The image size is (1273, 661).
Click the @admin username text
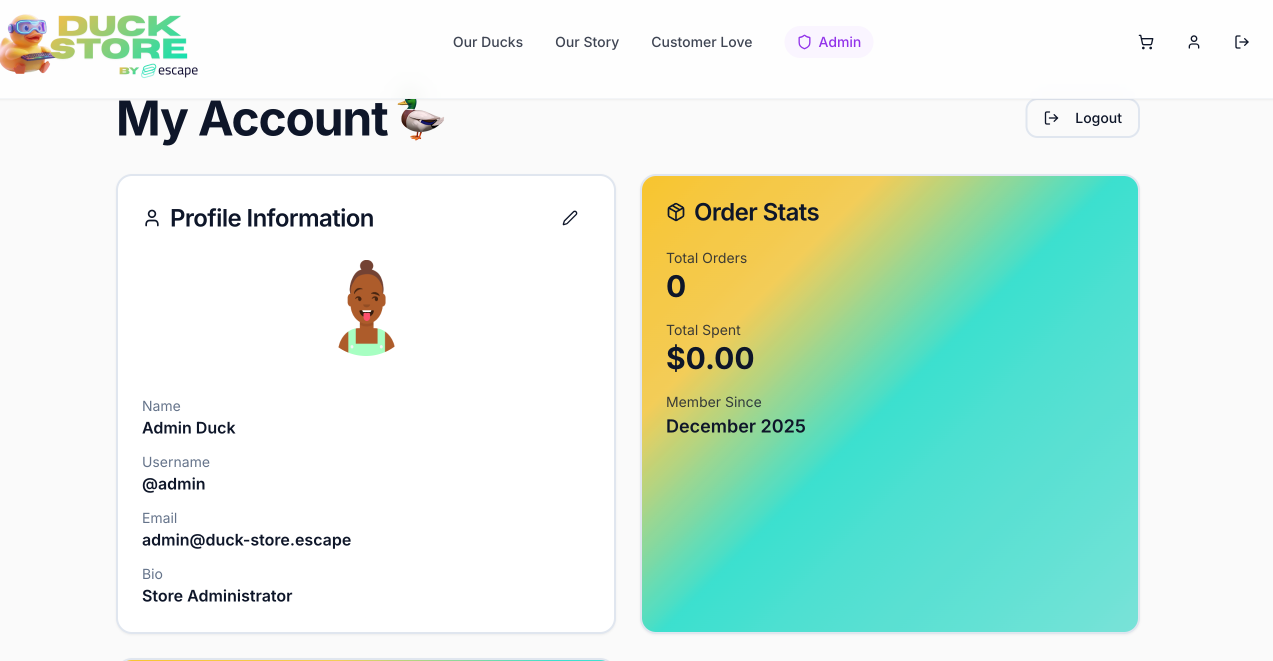click(174, 484)
